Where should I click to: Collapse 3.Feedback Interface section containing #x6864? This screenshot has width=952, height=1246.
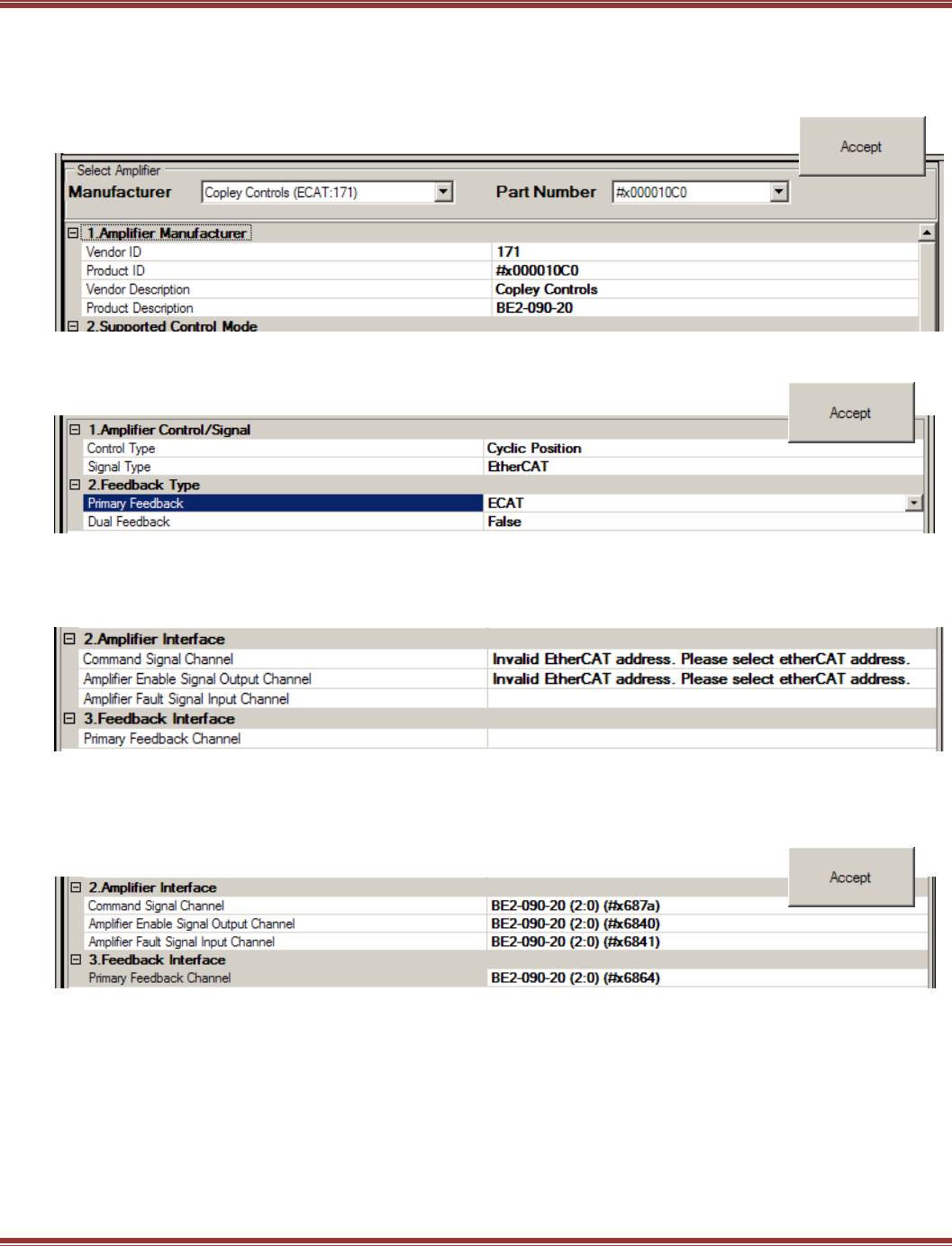[x=76, y=960]
